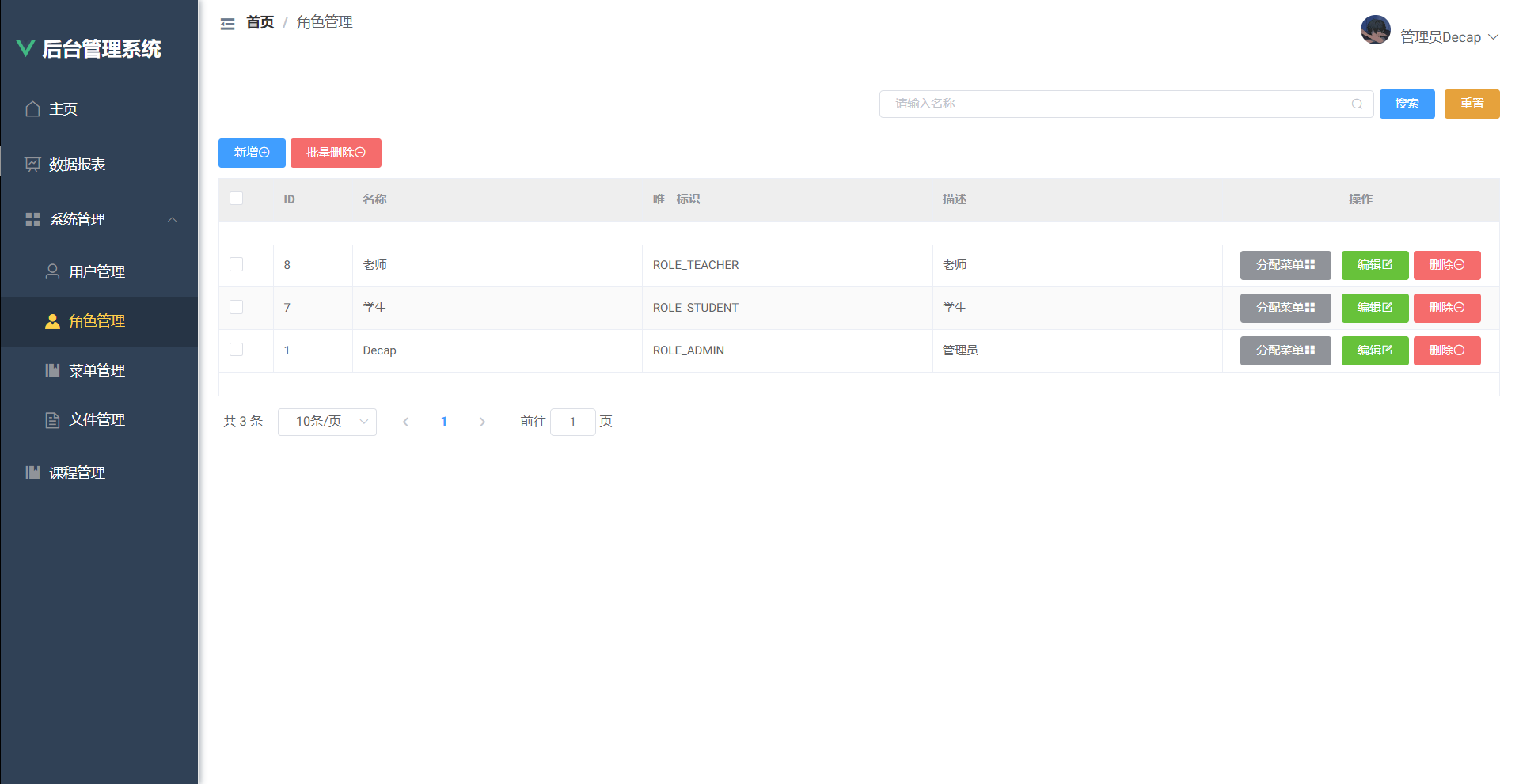Check the row checkbox for 老师

click(x=236, y=264)
